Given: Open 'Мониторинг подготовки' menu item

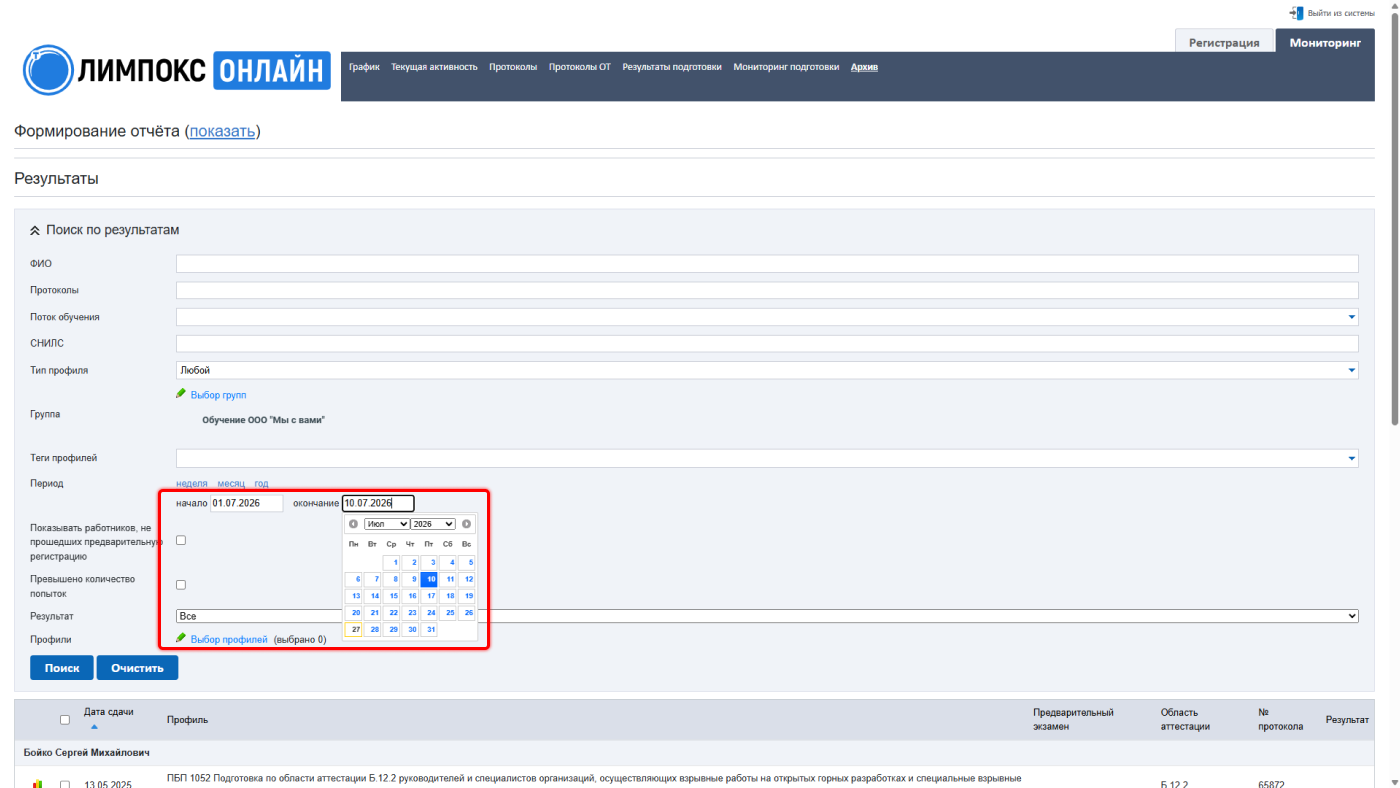Looking at the screenshot, I should 786,67.
